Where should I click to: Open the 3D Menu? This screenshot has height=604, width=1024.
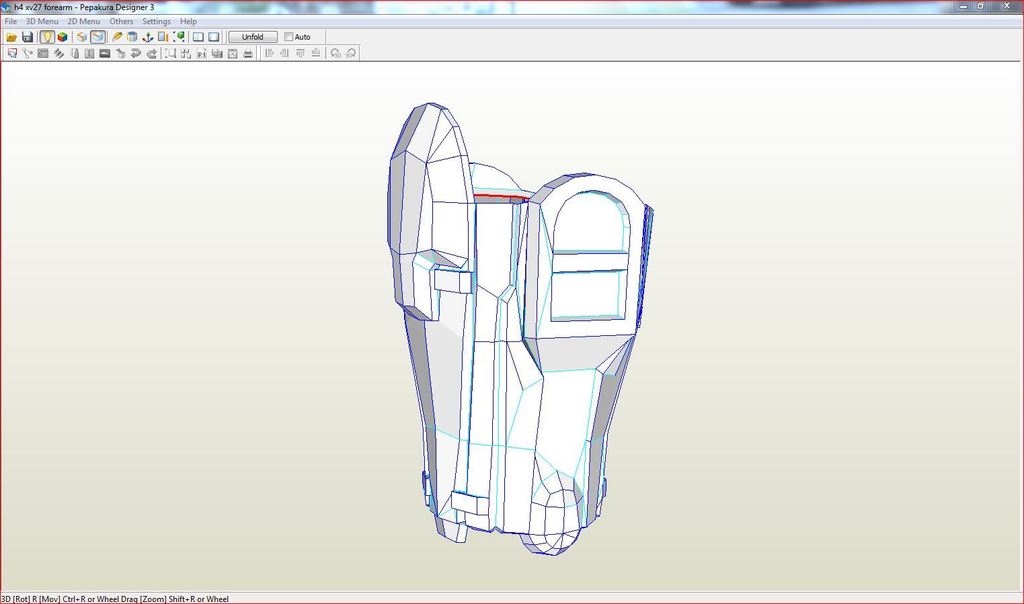click(x=42, y=21)
